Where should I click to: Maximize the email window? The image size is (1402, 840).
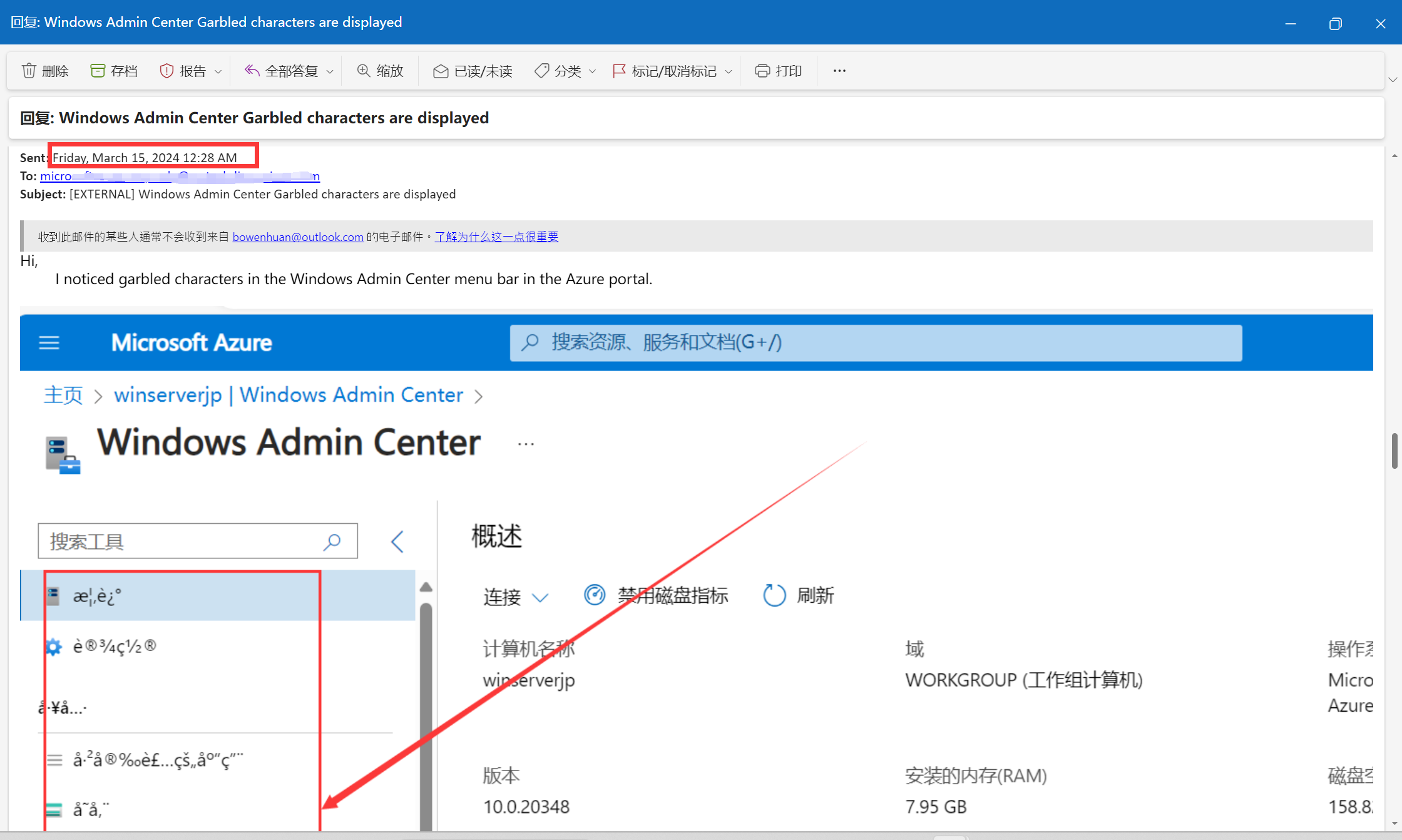click(x=1336, y=24)
